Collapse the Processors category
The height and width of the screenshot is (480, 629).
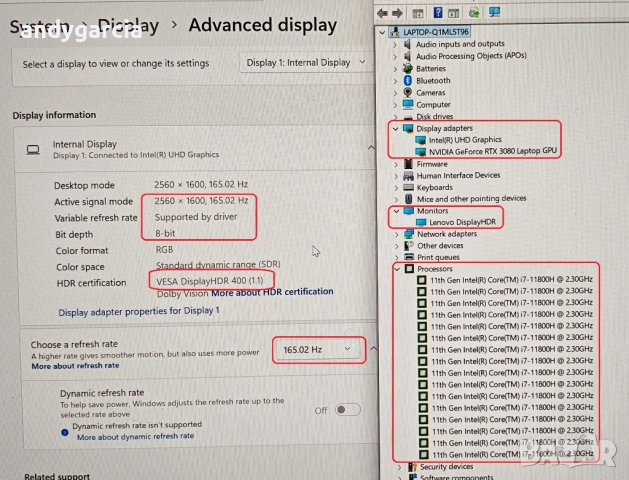398,269
